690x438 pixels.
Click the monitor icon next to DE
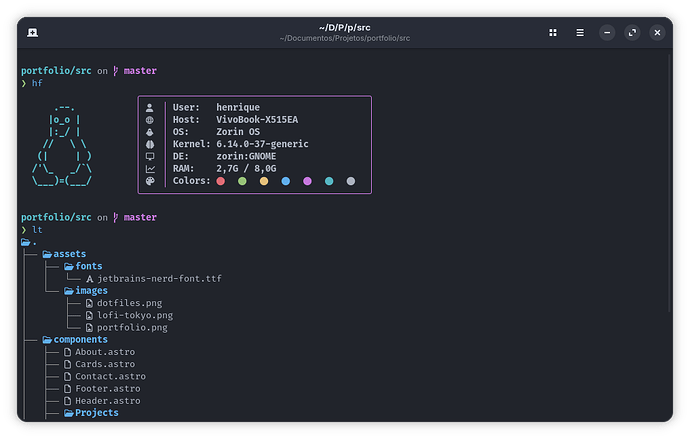pyautogui.click(x=150, y=157)
